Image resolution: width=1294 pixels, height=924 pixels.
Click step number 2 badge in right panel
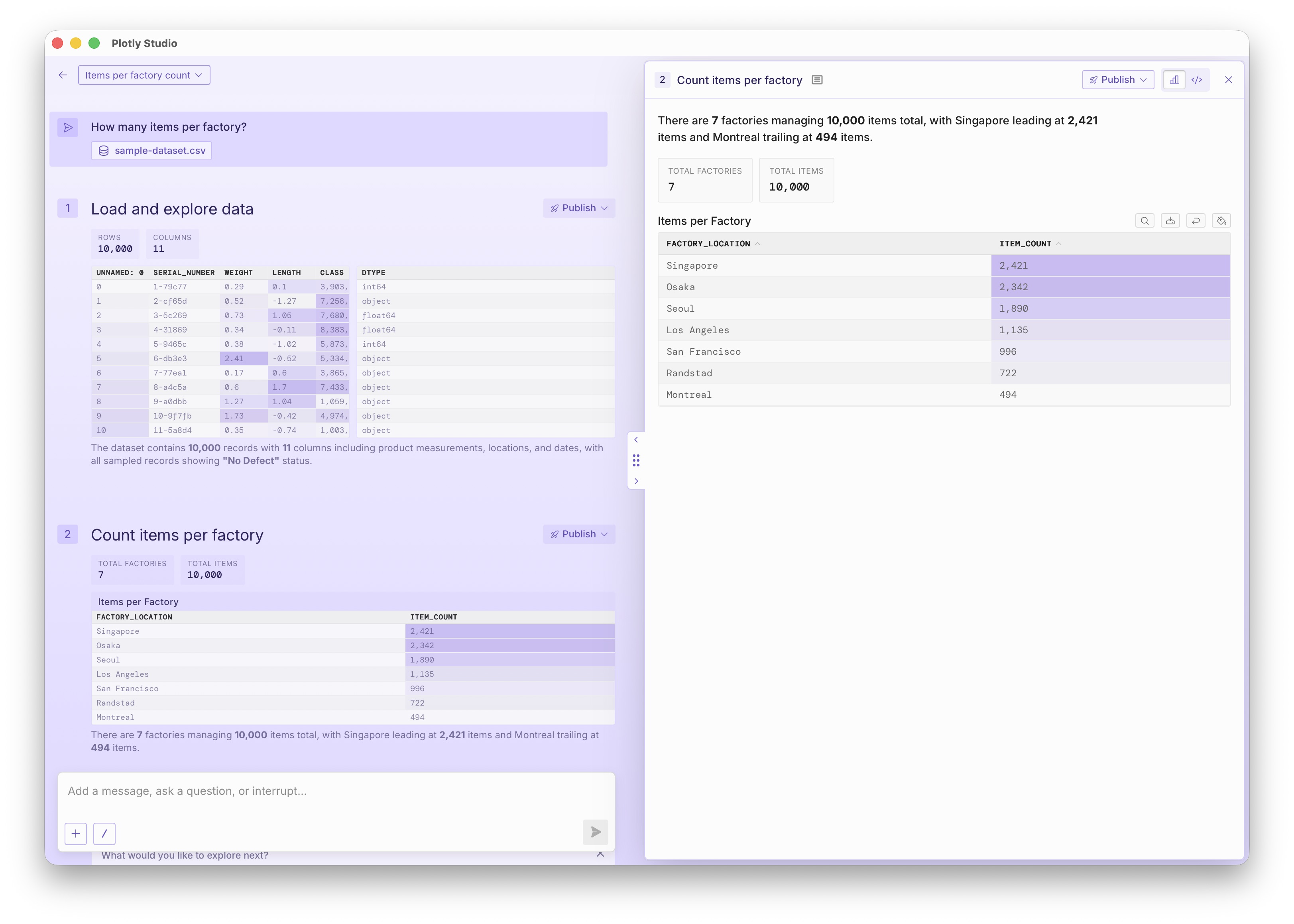[663, 80]
